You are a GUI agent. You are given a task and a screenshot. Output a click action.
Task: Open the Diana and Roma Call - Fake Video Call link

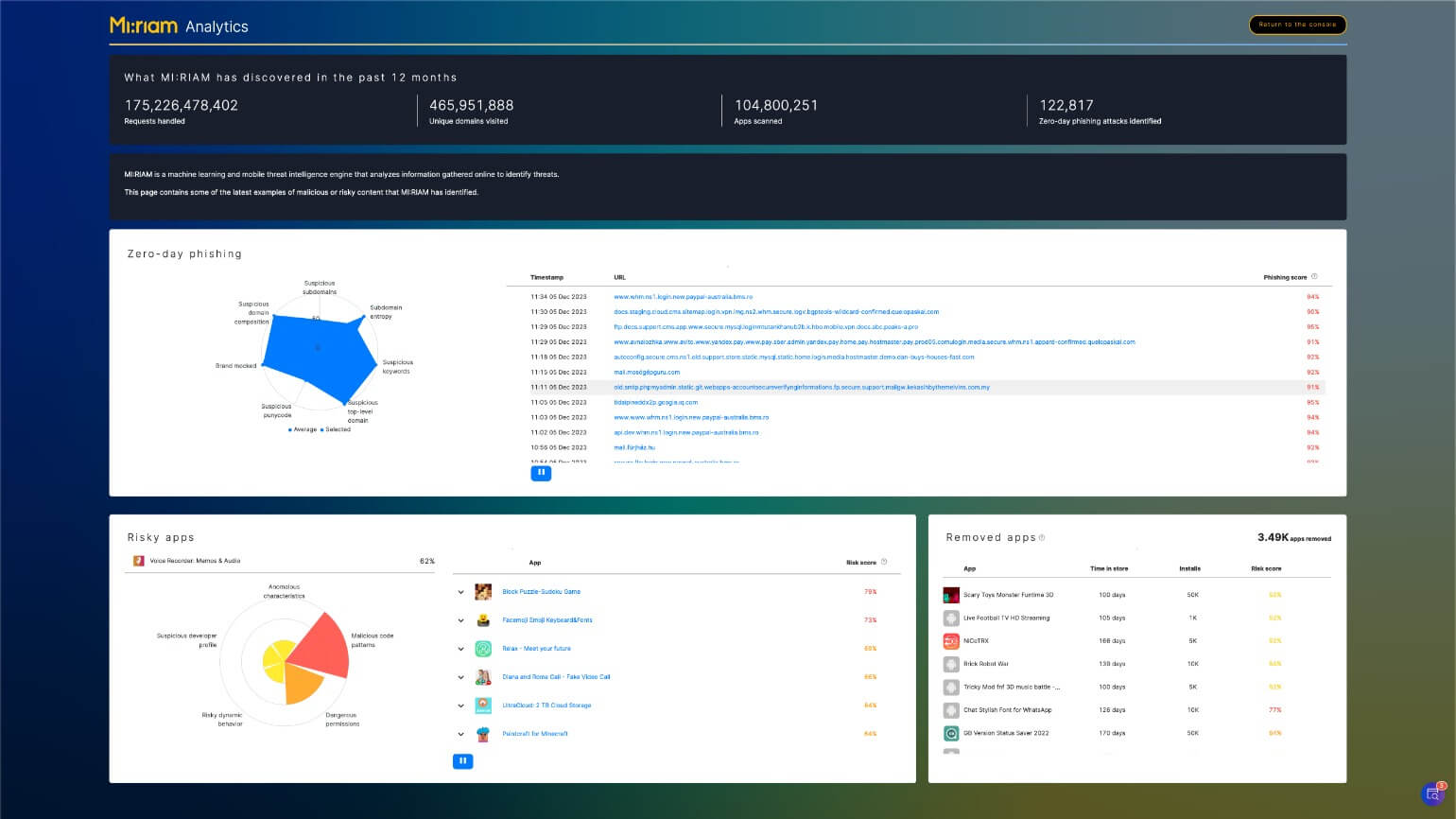coord(556,677)
